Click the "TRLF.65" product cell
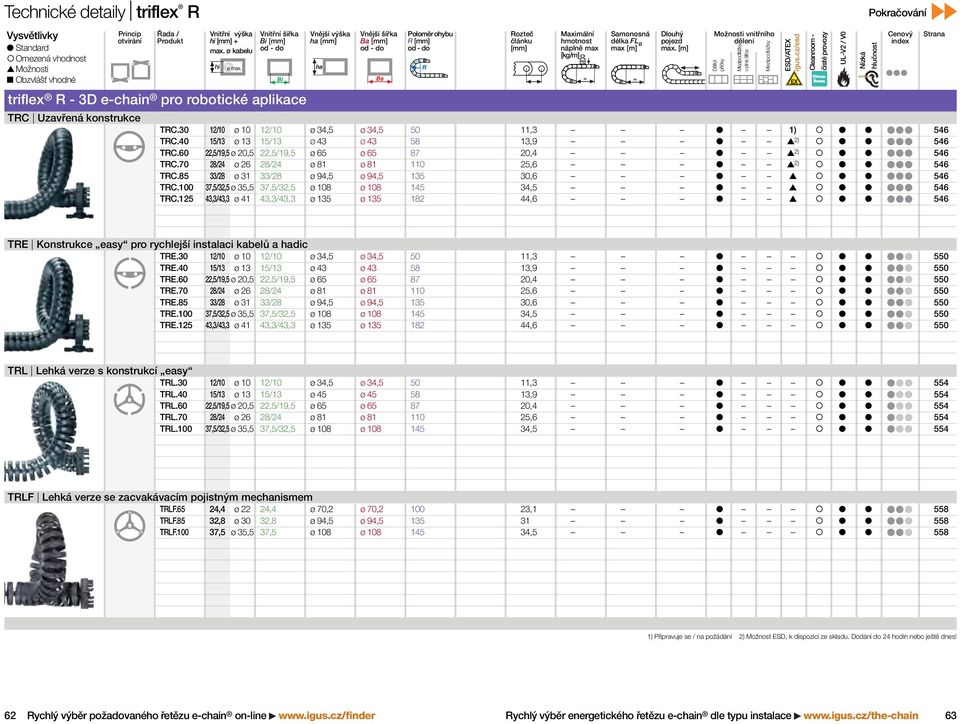 tap(173, 509)
